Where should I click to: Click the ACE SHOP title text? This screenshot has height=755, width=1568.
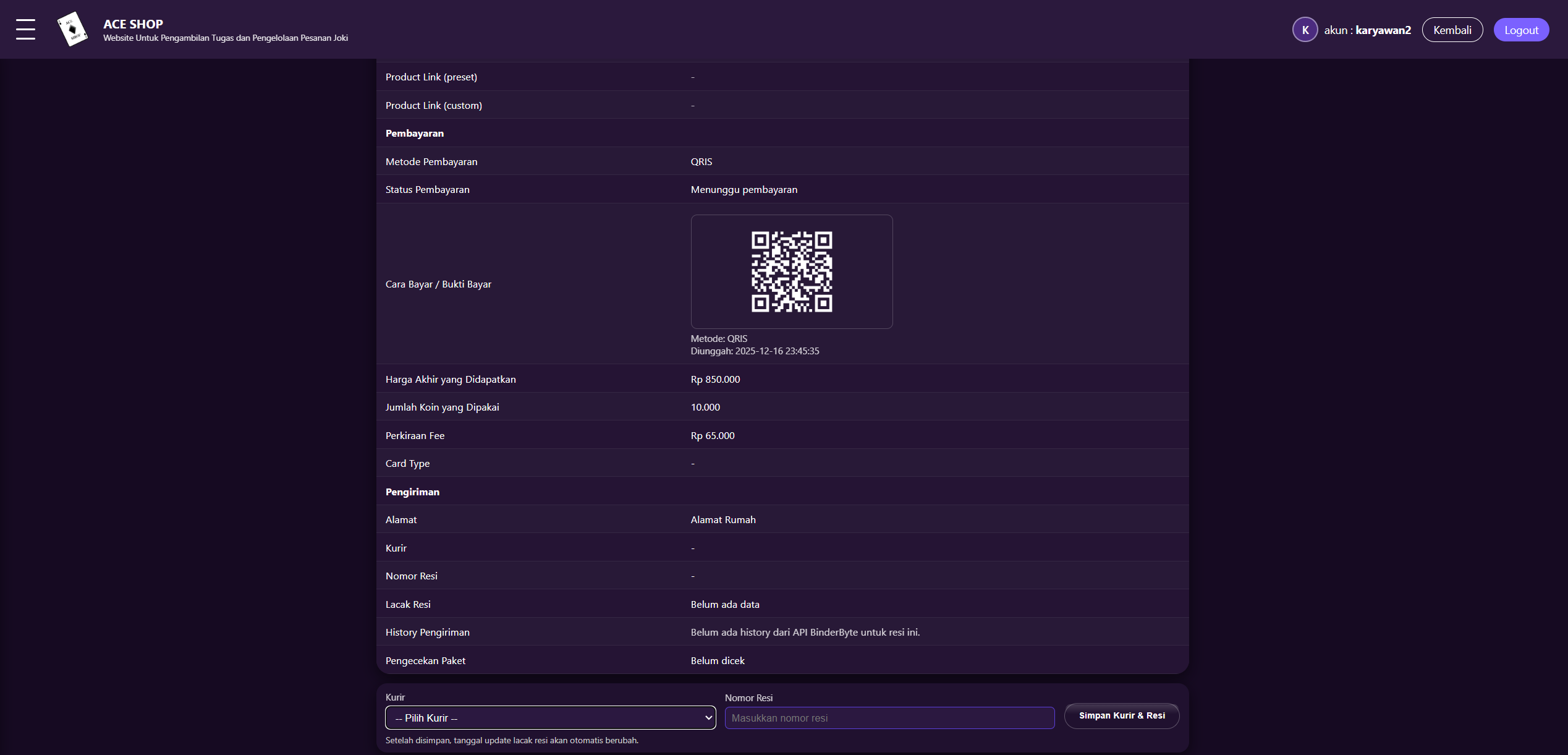(x=133, y=23)
